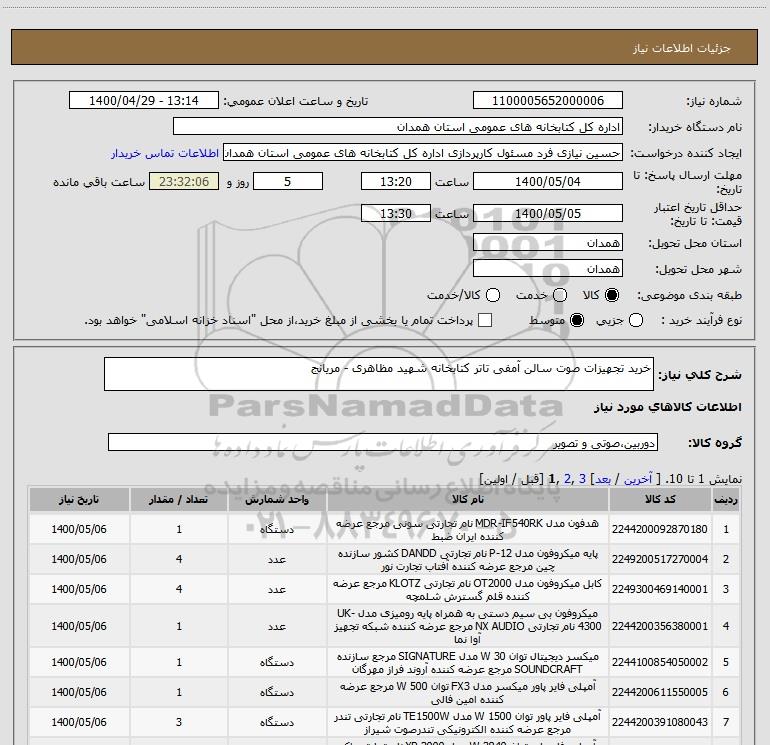Click the جزئیات اطلاعات نیاز page header

[x=682, y=48]
